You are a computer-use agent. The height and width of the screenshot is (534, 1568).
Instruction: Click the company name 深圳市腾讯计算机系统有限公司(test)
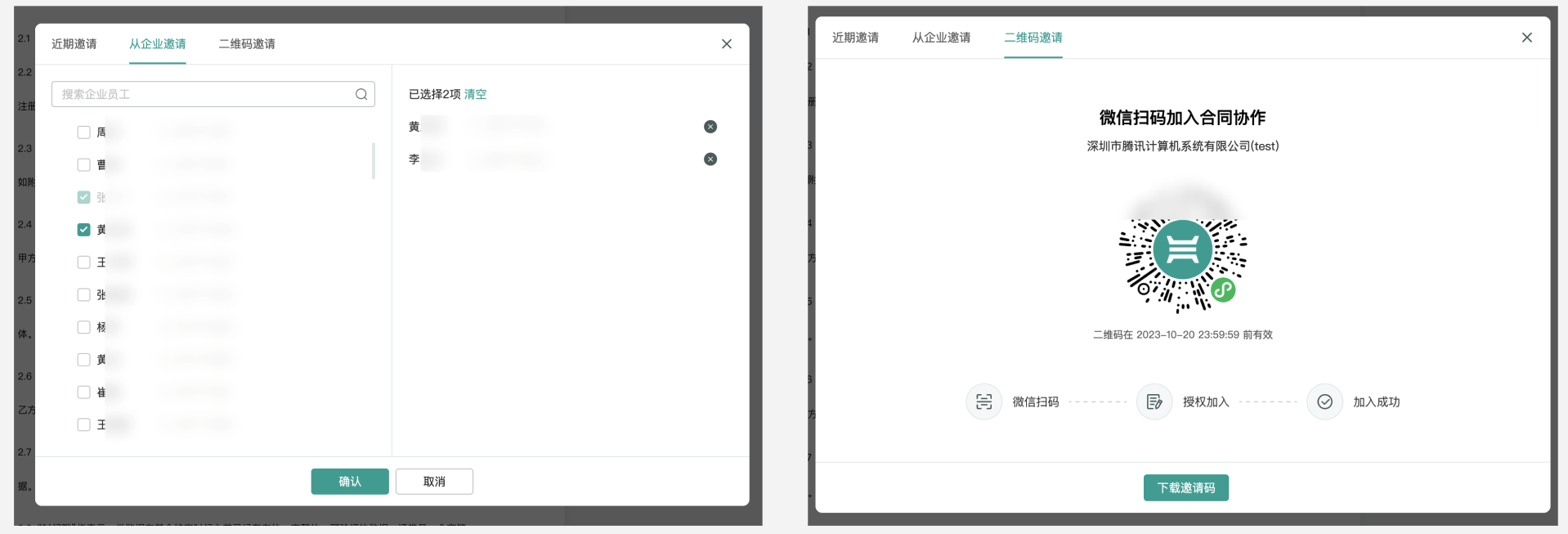(1183, 146)
